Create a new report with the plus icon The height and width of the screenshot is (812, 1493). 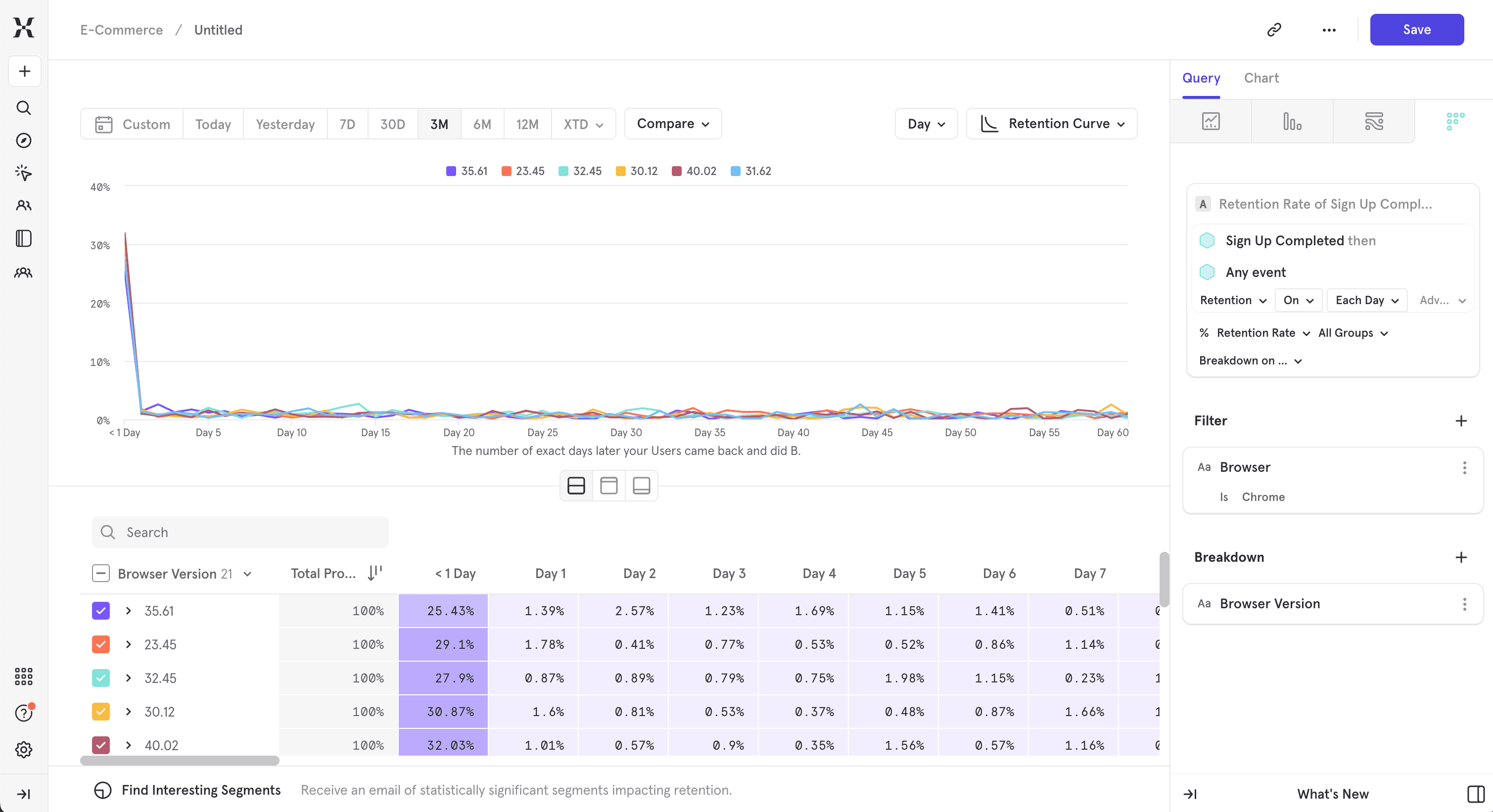click(x=24, y=71)
